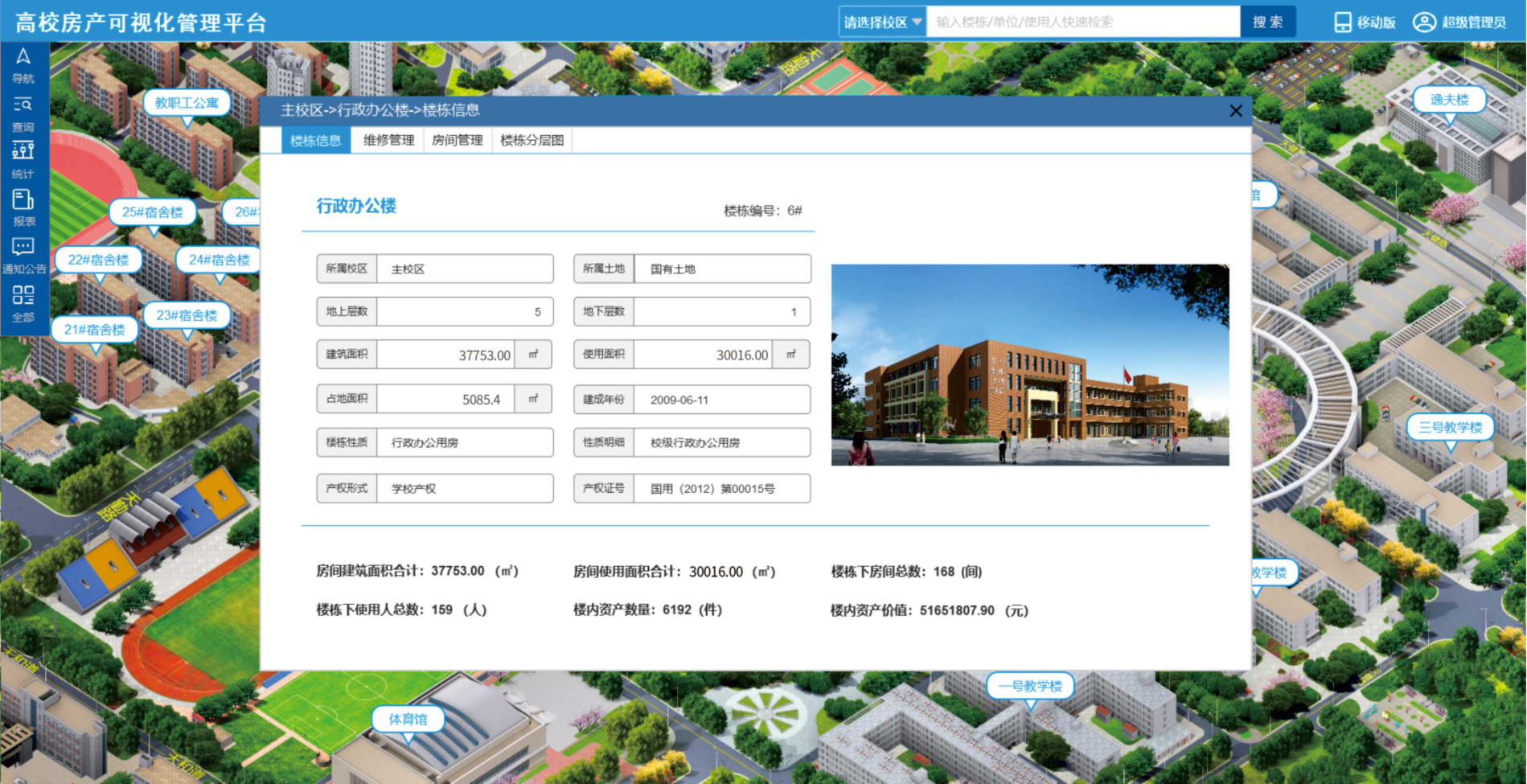
Task: Switch to the 维修管理 tab
Action: pos(388,141)
